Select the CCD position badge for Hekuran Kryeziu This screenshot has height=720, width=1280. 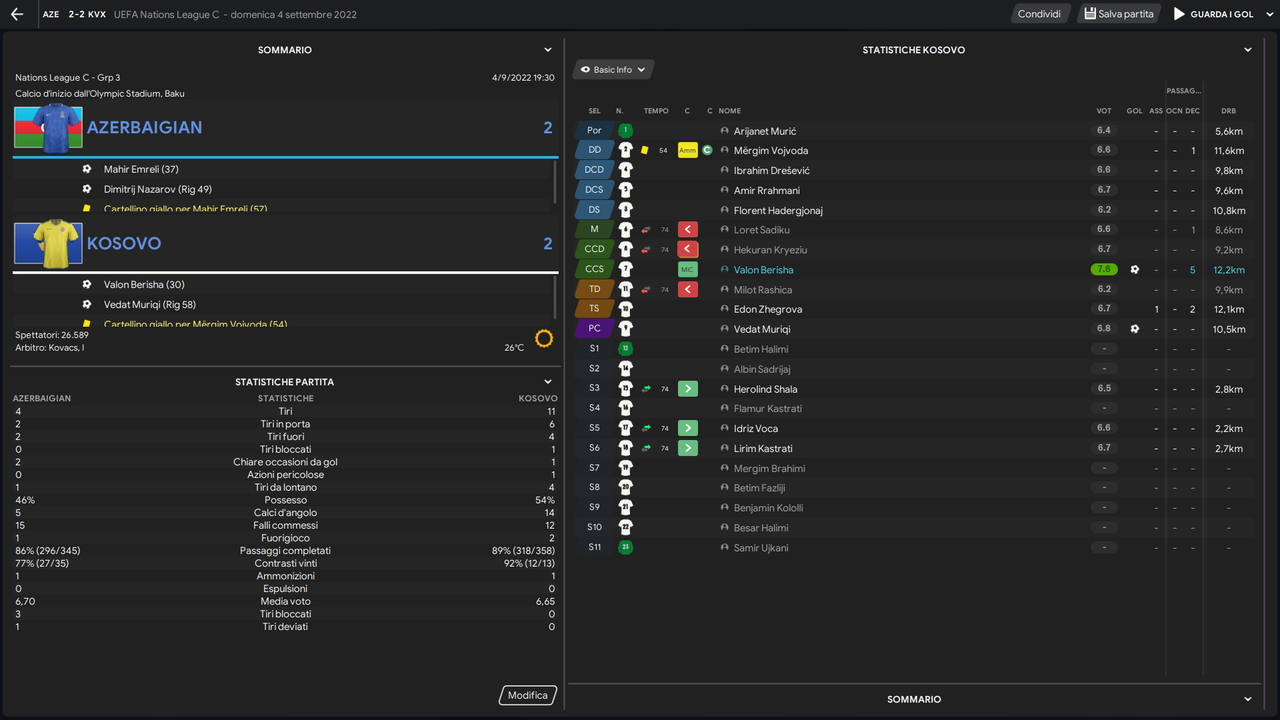click(x=595, y=249)
